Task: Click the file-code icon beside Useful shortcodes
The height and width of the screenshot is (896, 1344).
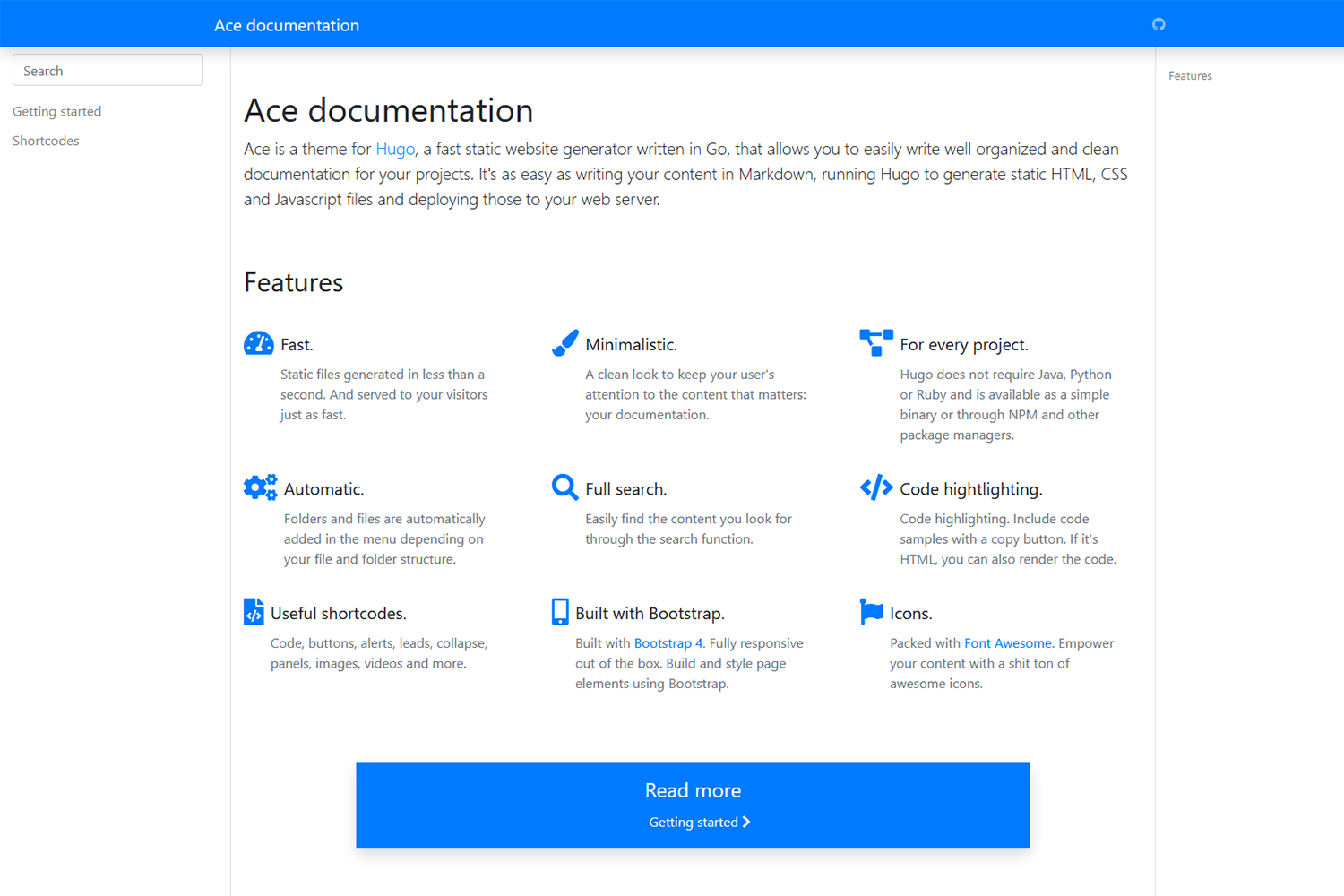Action: pyautogui.click(x=254, y=611)
